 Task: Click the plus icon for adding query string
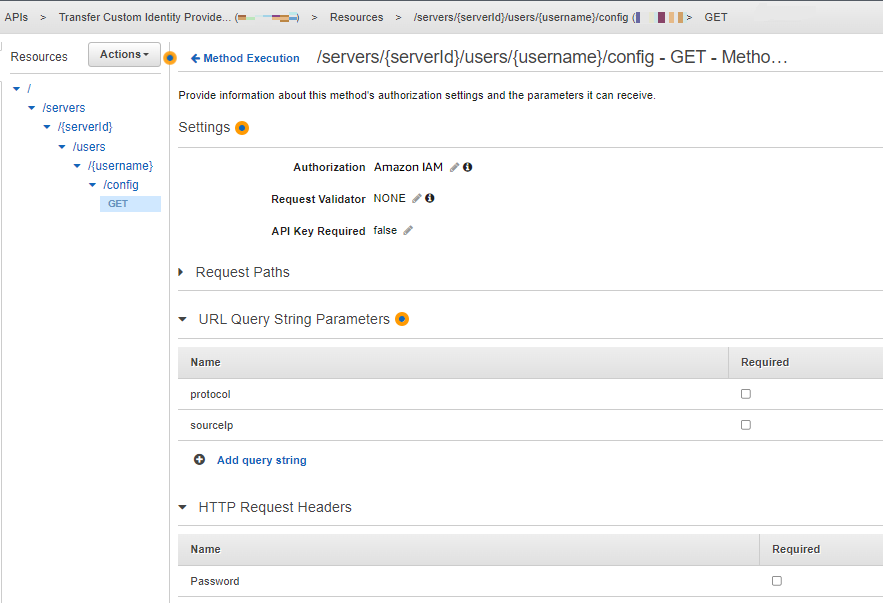click(199, 460)
